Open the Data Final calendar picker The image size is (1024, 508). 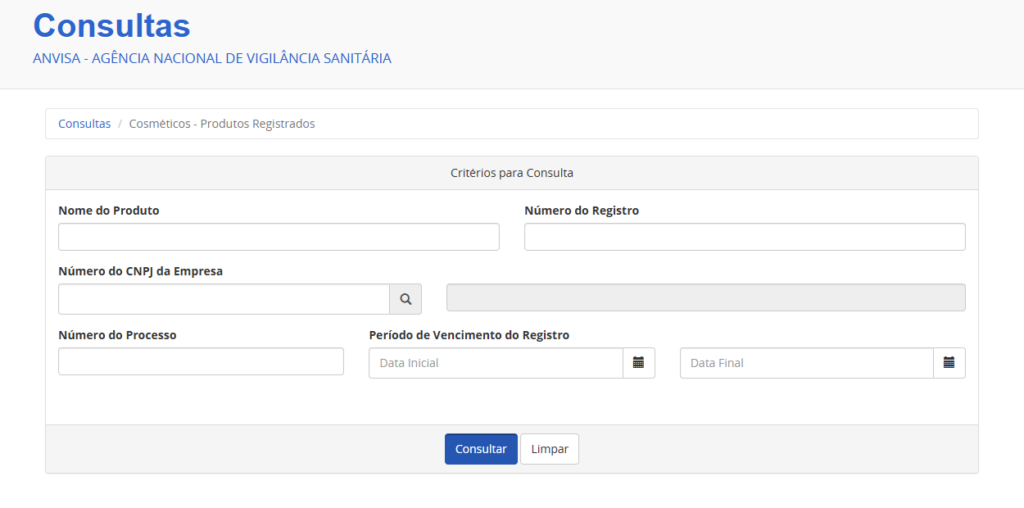(949, 363)
